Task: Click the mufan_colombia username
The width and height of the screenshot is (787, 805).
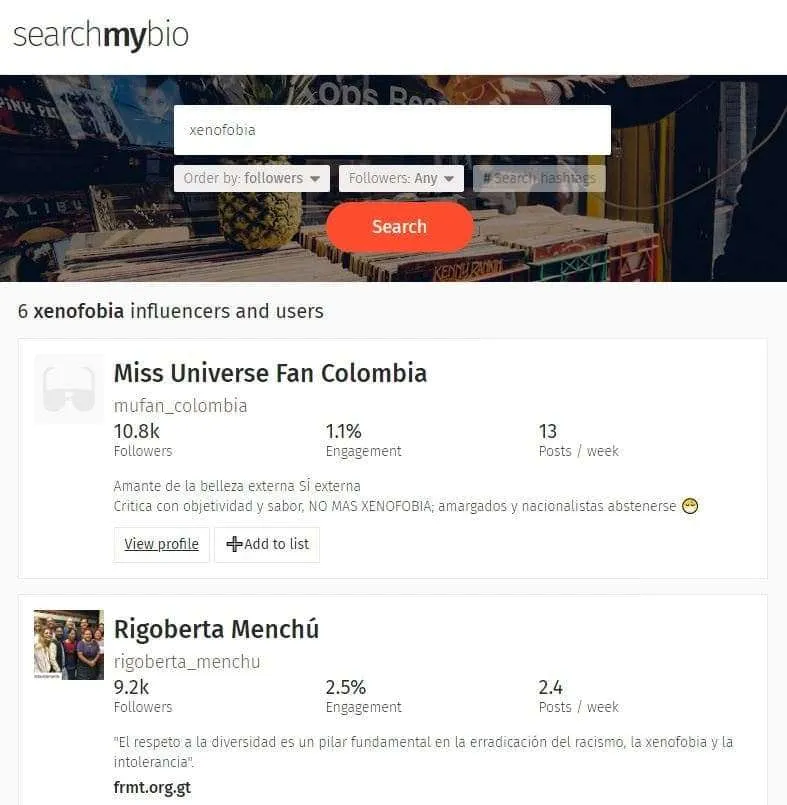Action: pos(180,406)
